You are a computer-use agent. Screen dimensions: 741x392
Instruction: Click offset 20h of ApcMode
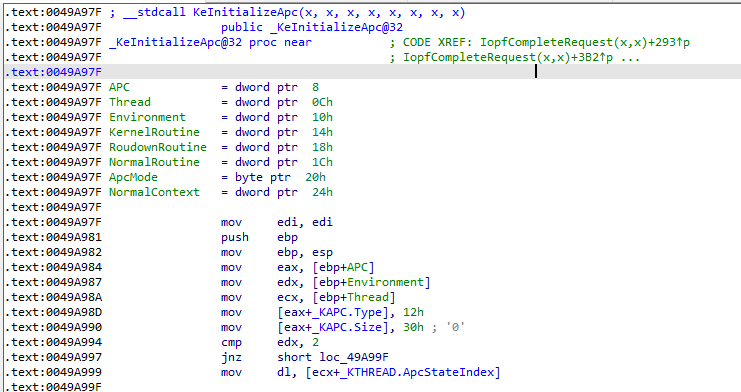(315, 178)
